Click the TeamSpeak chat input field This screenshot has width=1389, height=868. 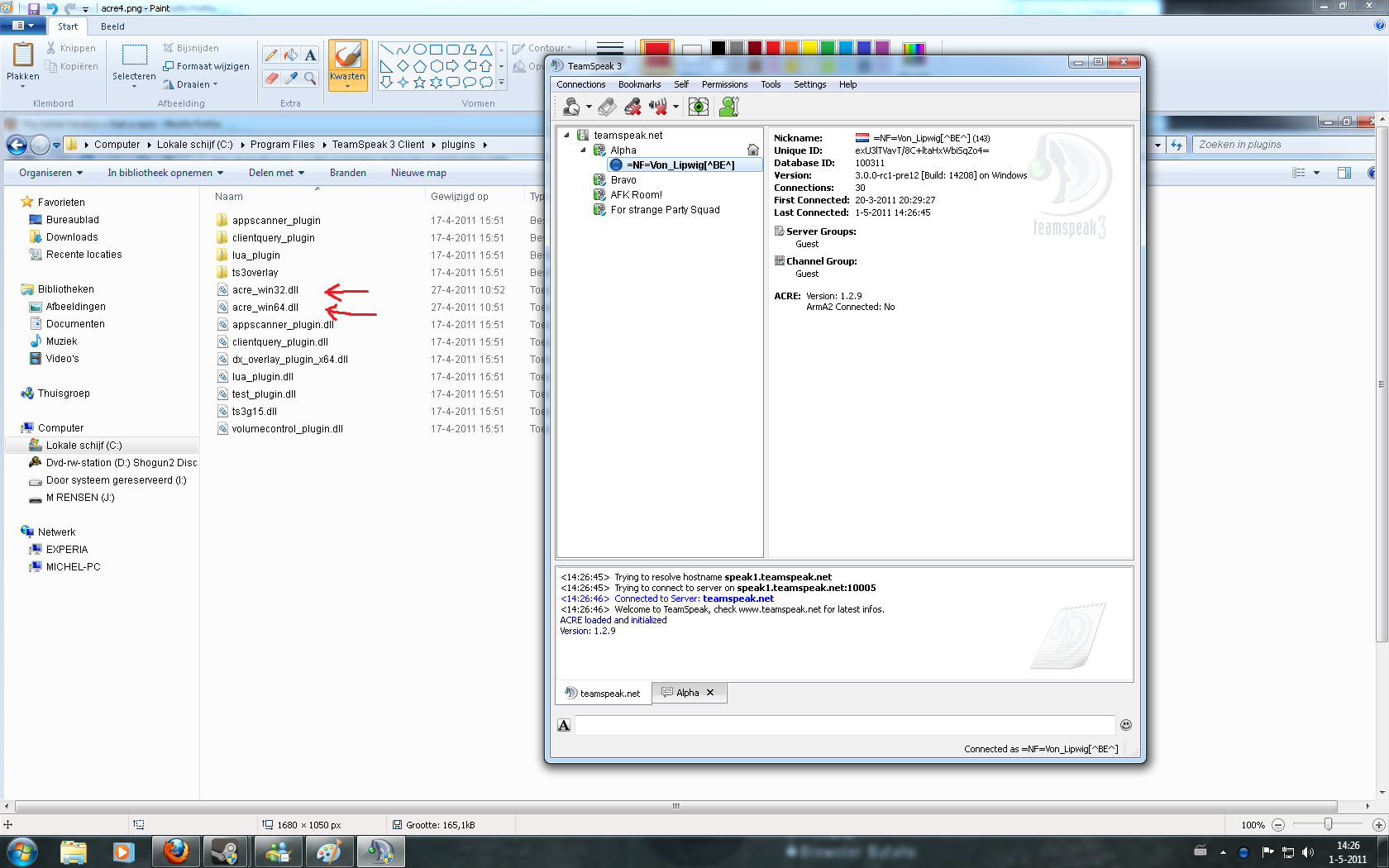click(x=845, y=725)
